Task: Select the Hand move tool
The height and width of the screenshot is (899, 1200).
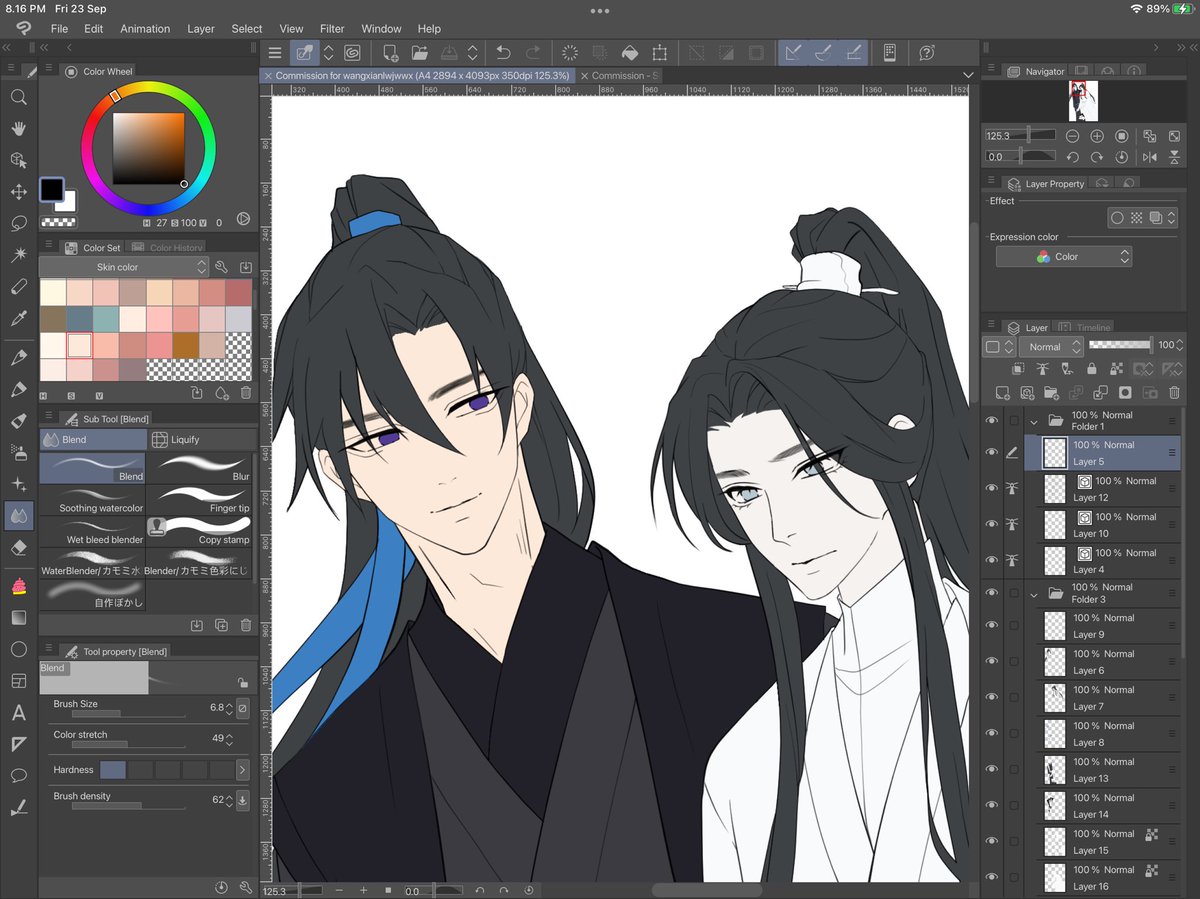Action: click(18, 128)
